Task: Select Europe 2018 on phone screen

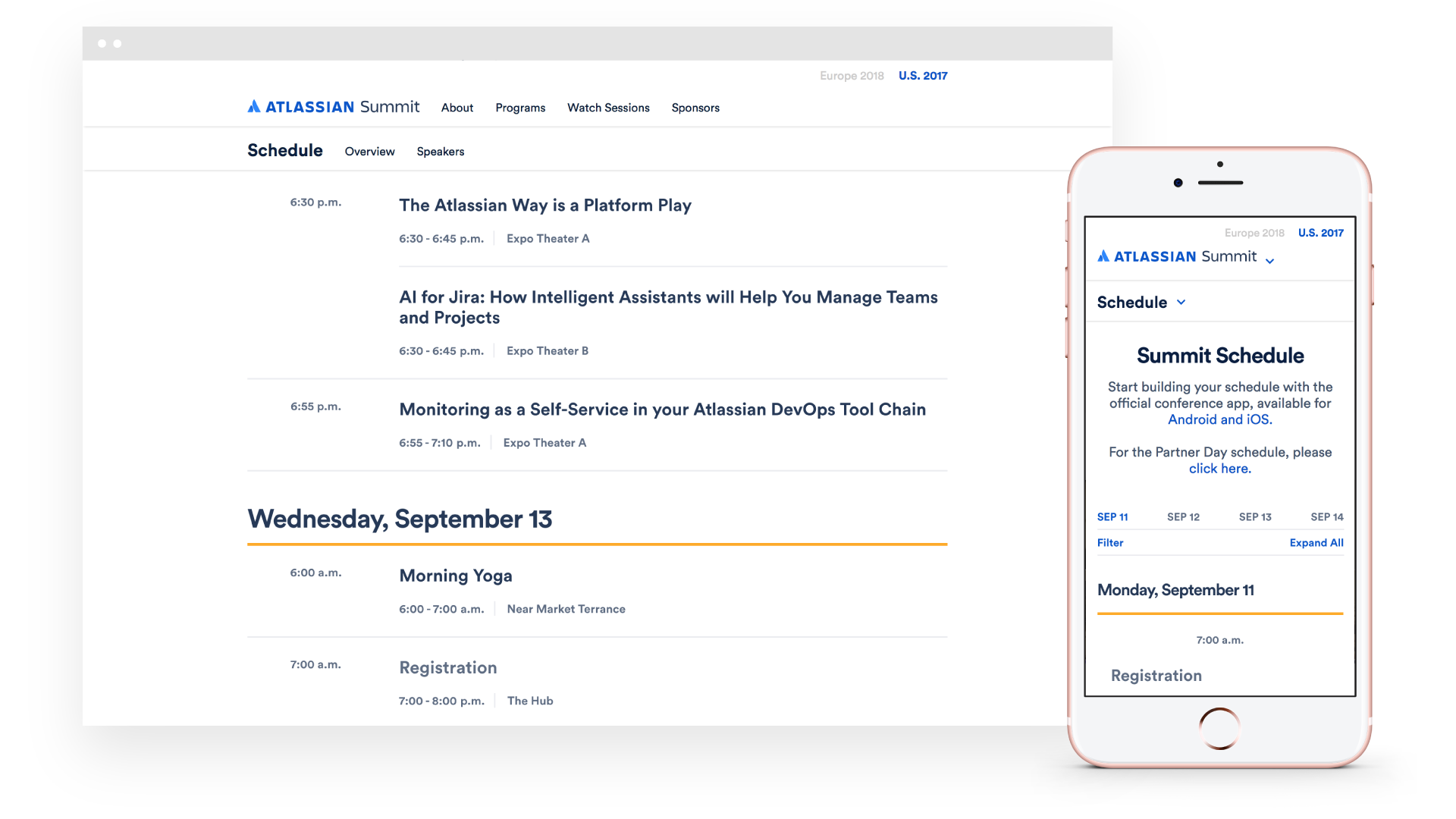Action: (x=1254, y=233)
